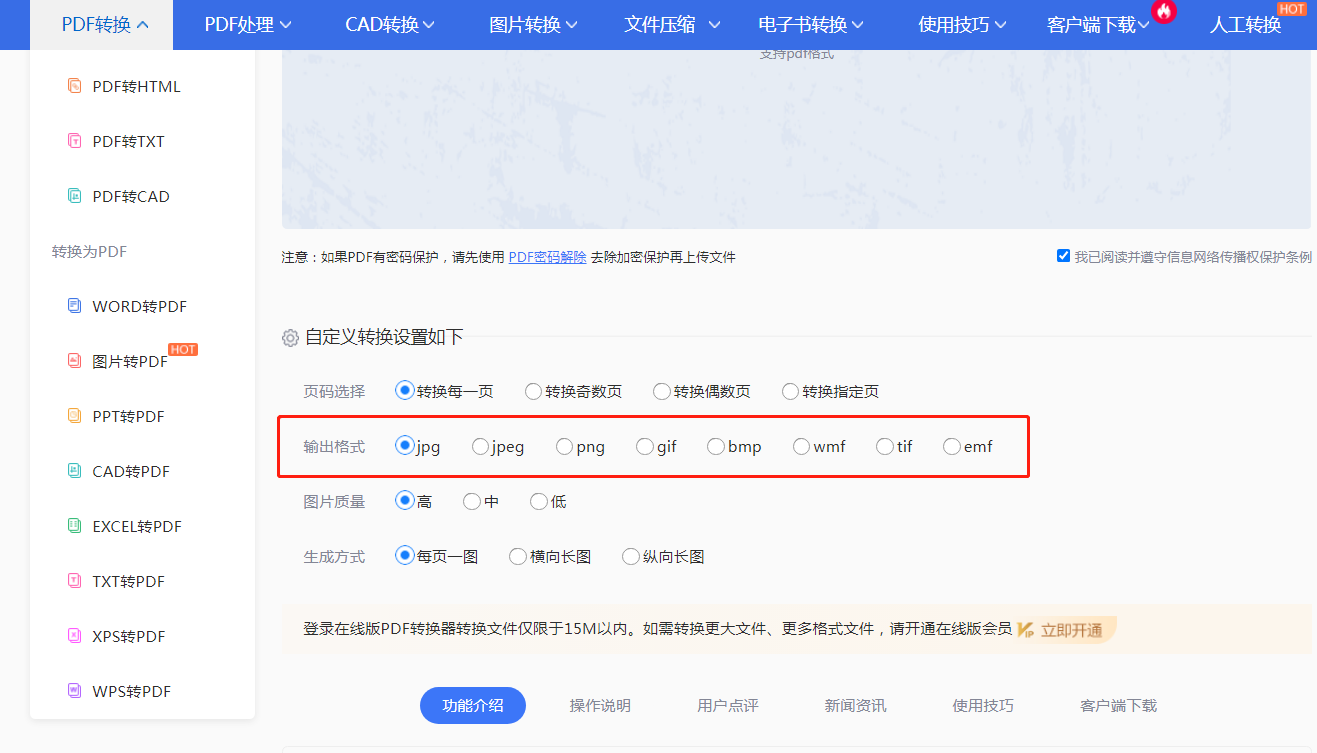Switch to the 功能介绍 tab
This screenshot has width=1317, height=753.
[x=472, y=706]
